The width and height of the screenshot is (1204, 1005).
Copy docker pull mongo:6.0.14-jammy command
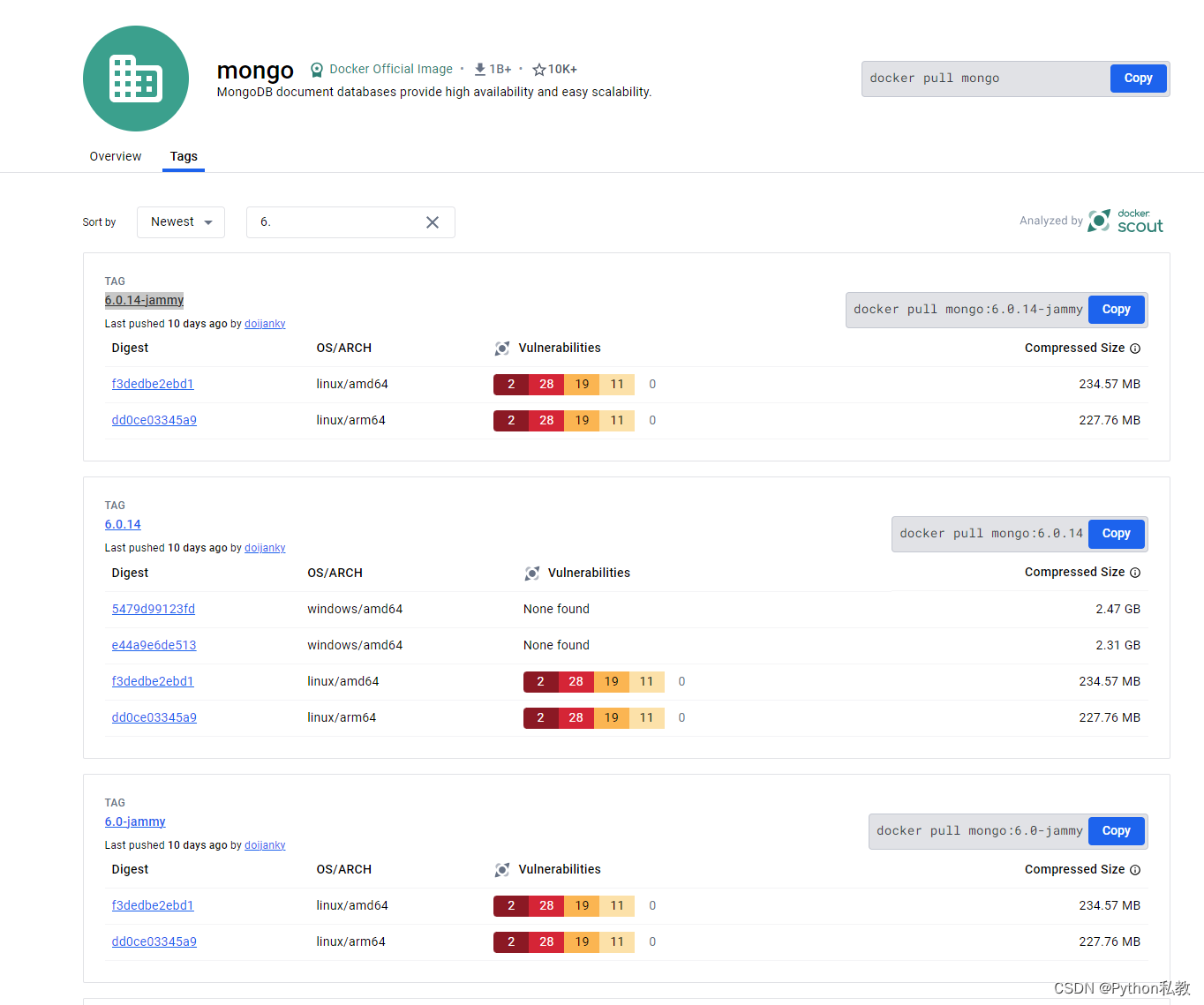pos(1117,310)
